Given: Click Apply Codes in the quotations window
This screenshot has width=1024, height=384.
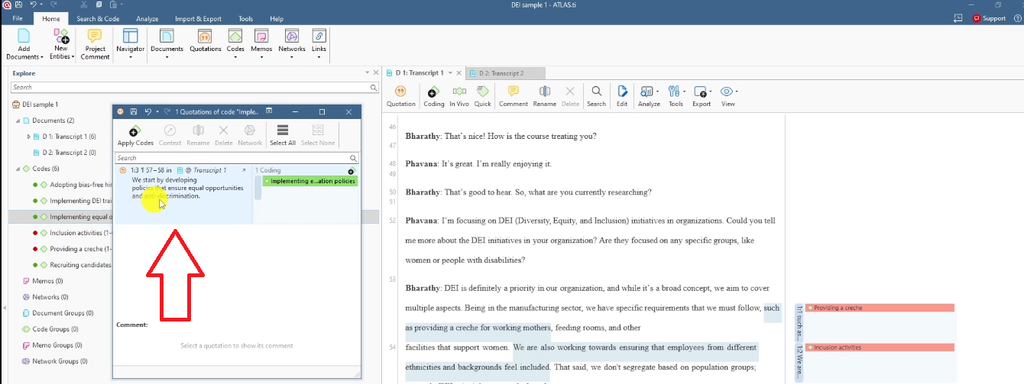Looking at the screenshot, I should (x=135, y=135).
